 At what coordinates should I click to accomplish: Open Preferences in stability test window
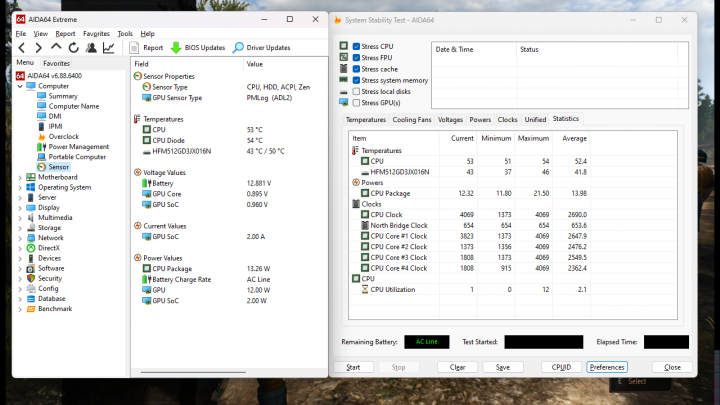click(607, 367)
